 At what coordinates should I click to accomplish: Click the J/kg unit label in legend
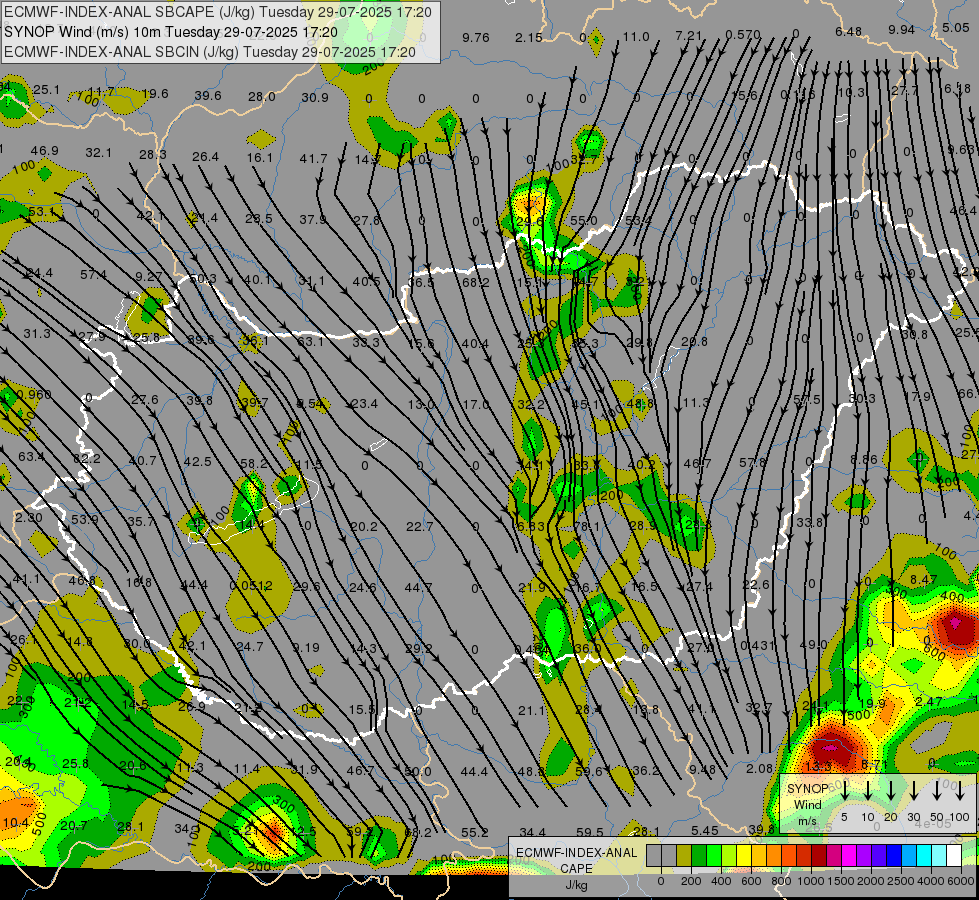(x=576, y=885)
